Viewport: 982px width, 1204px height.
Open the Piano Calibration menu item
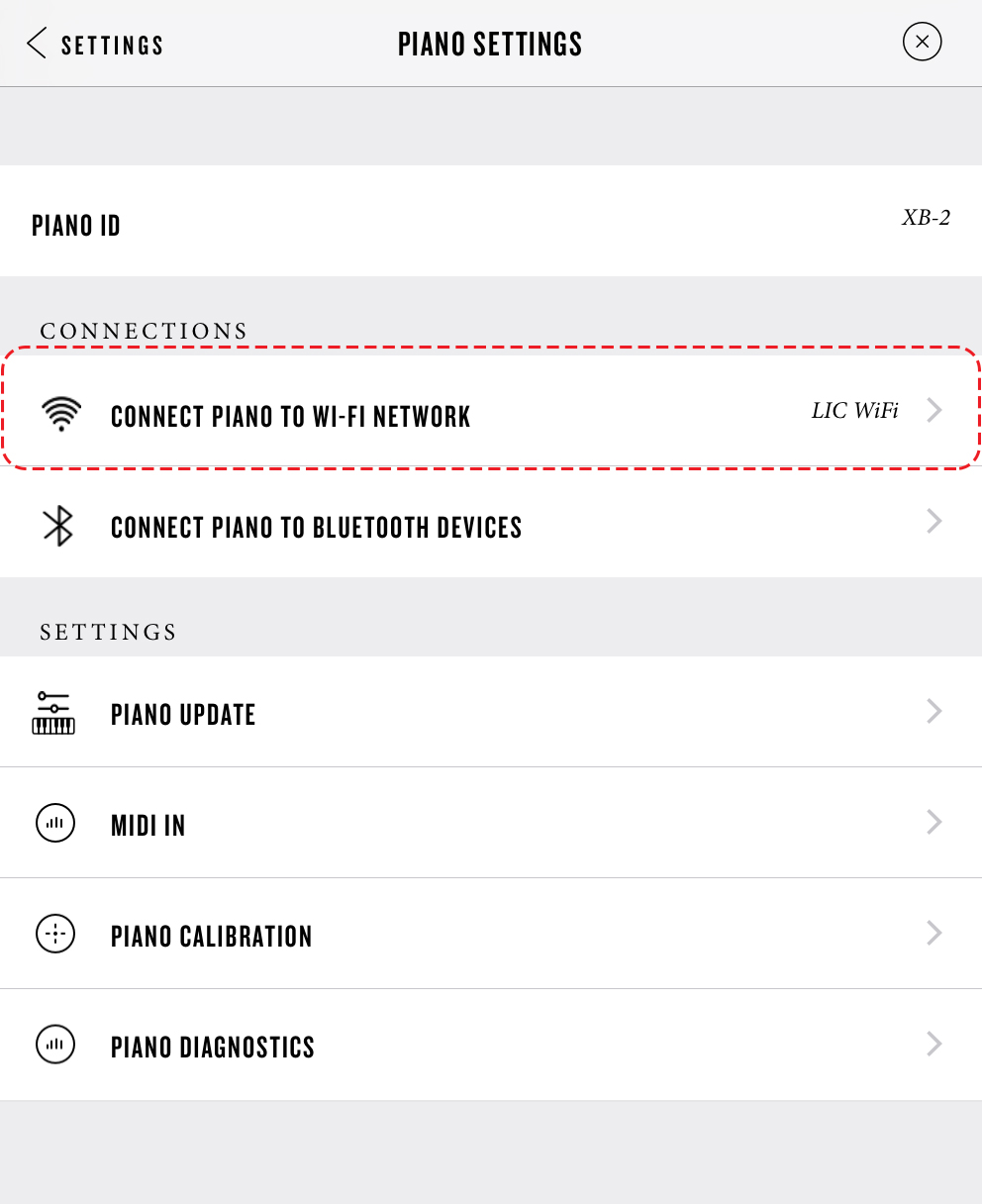[211, 937]
